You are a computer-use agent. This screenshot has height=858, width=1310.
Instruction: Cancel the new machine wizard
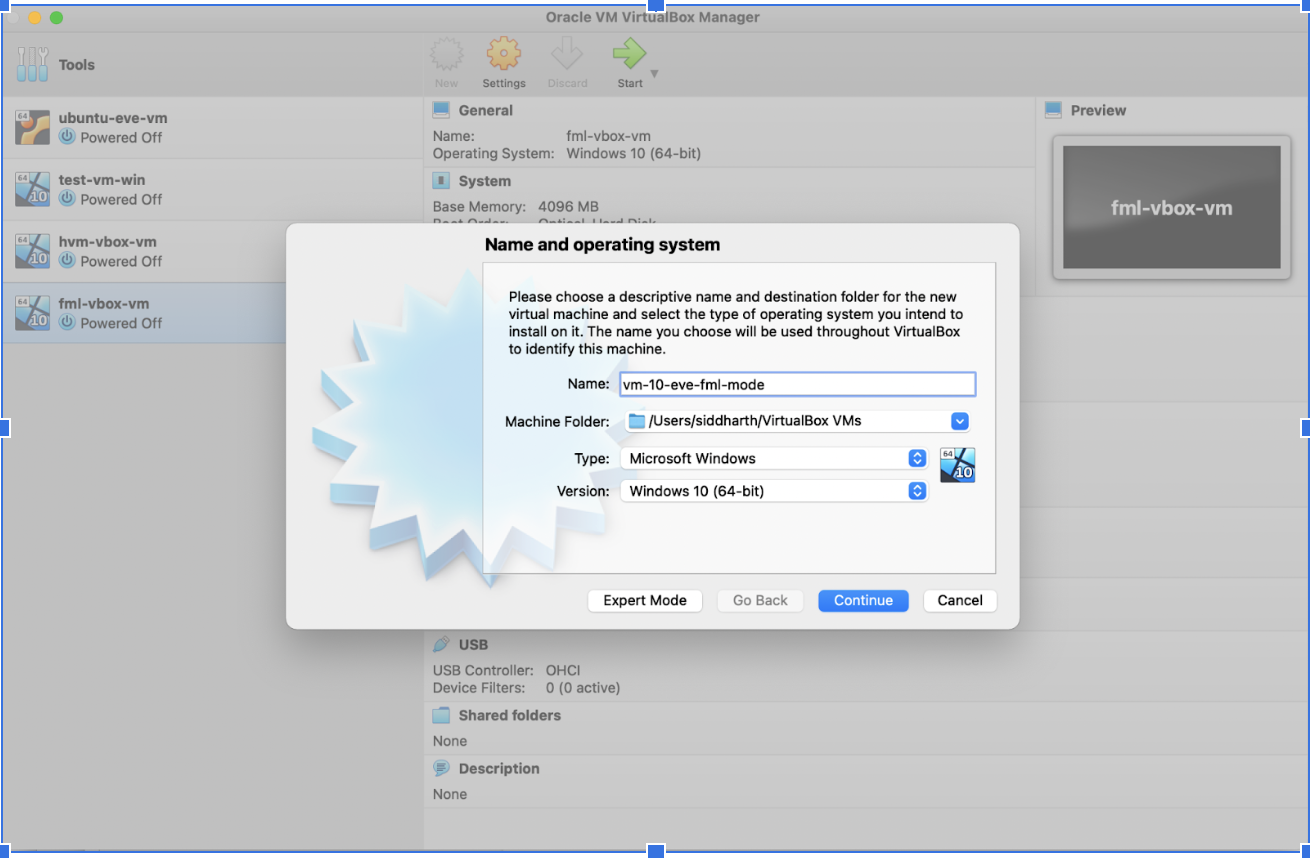(959, 600)
